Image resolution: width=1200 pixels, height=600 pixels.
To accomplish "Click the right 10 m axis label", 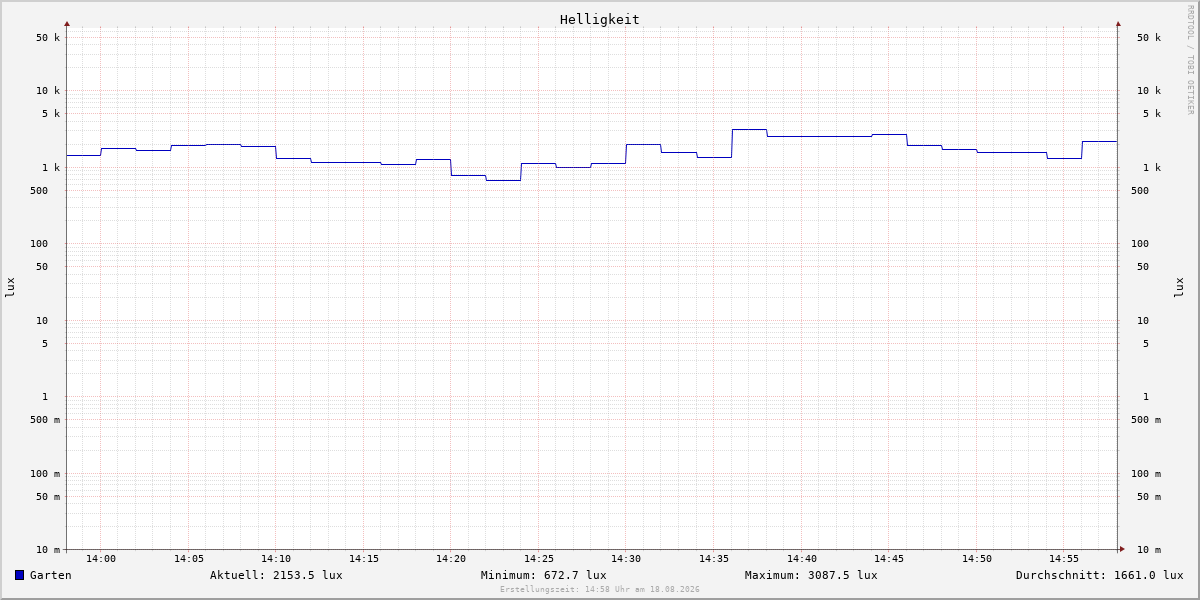I will (1149, 550).
